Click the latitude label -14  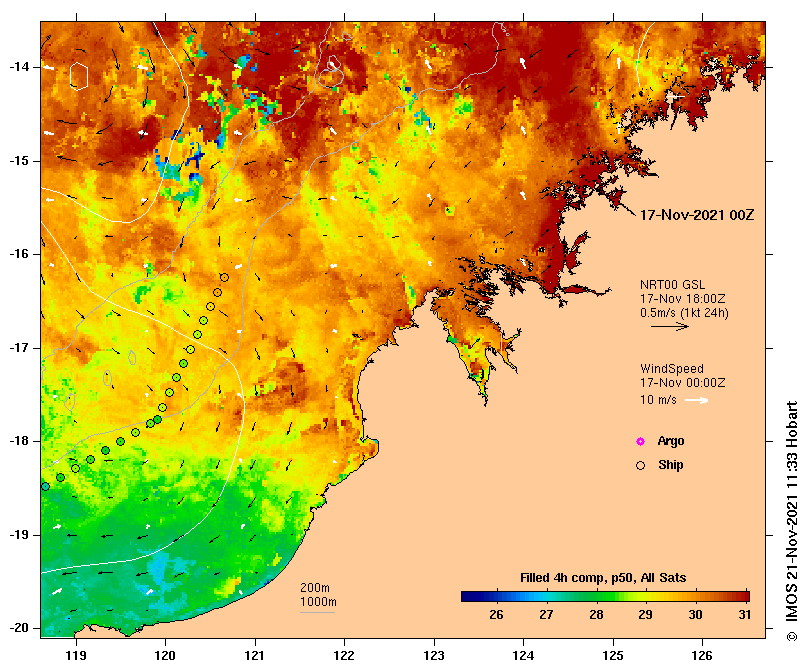[x=19, y=67]
